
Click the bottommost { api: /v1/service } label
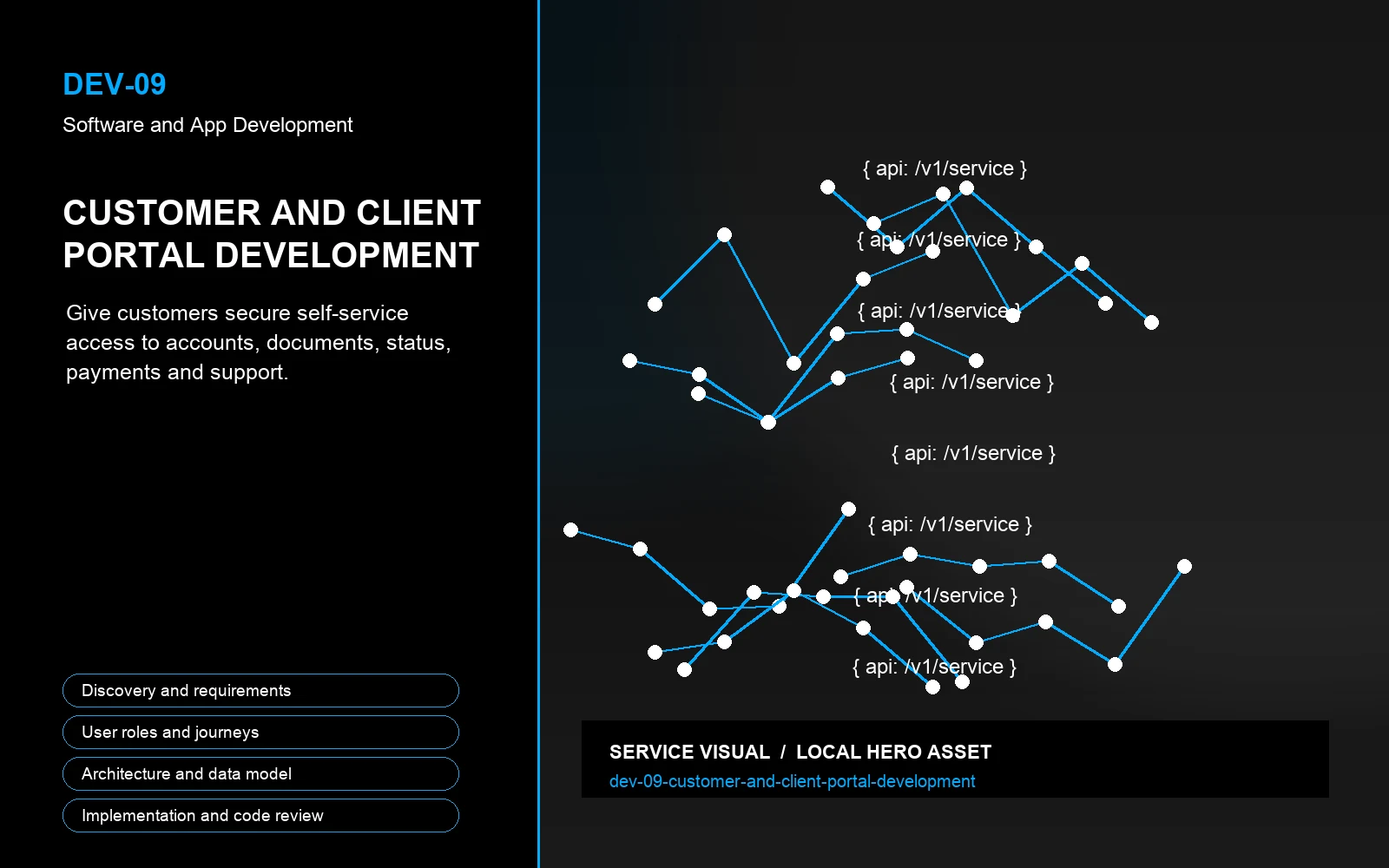tap(934, 667)
